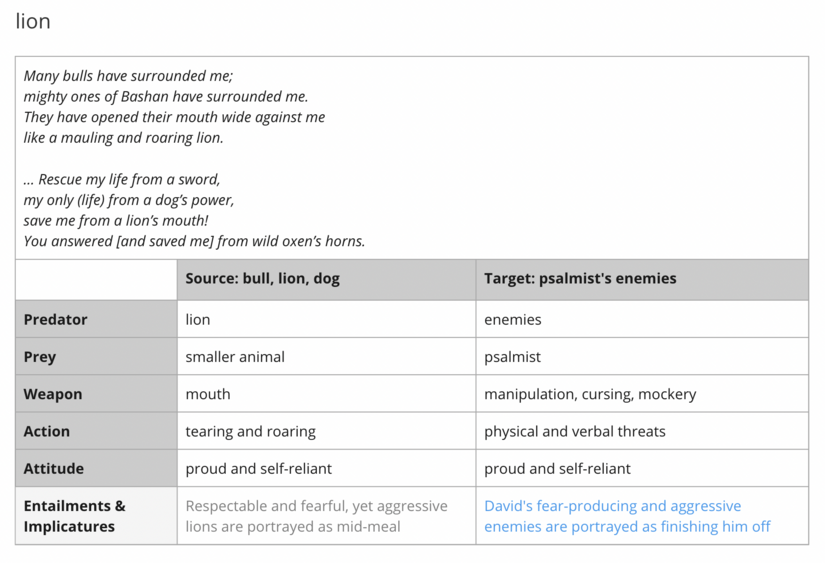The height and width of the screenshot is (563, 825).
Task: Click the "Weapon" row label
Action: pos(53,394)
